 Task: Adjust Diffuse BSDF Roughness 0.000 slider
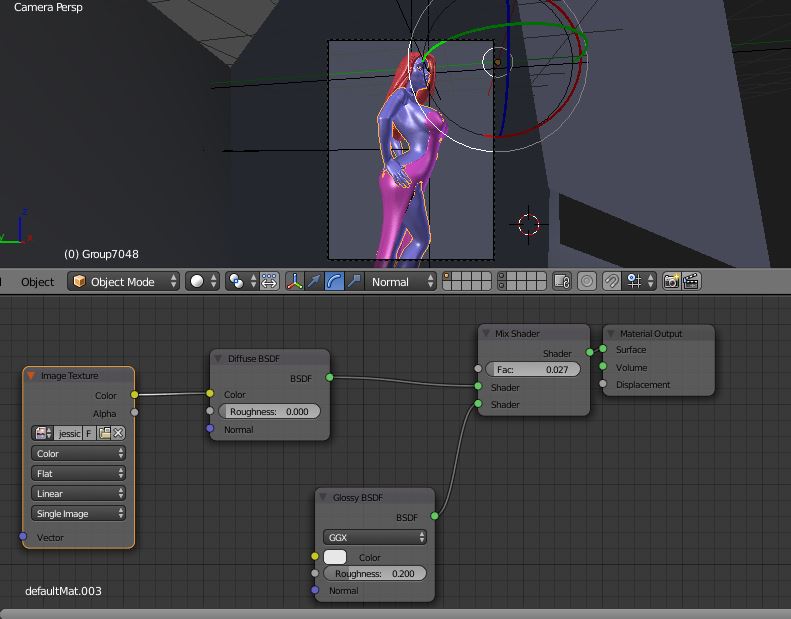[270, 411]
